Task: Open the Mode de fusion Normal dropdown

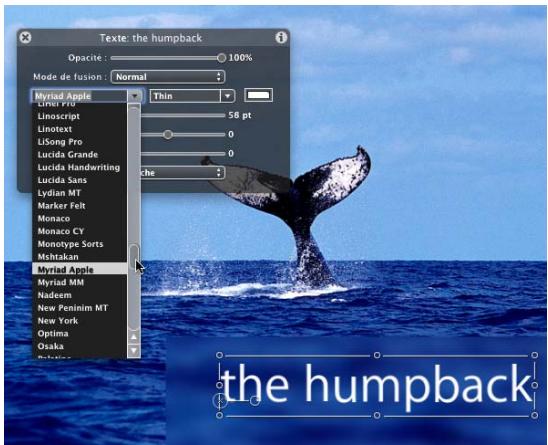Action: coord(168,77)
